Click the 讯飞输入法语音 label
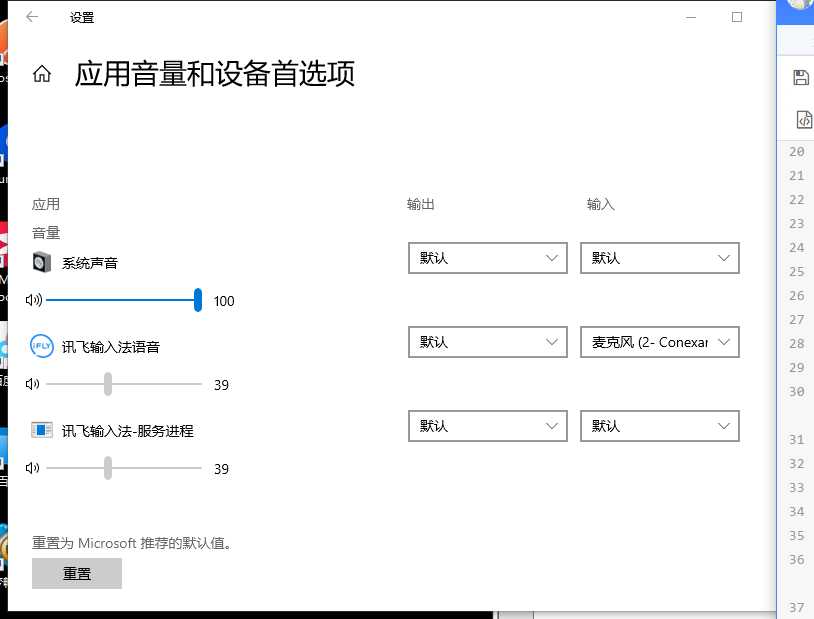This screenshot has height=619, width=814. (111, 347)
